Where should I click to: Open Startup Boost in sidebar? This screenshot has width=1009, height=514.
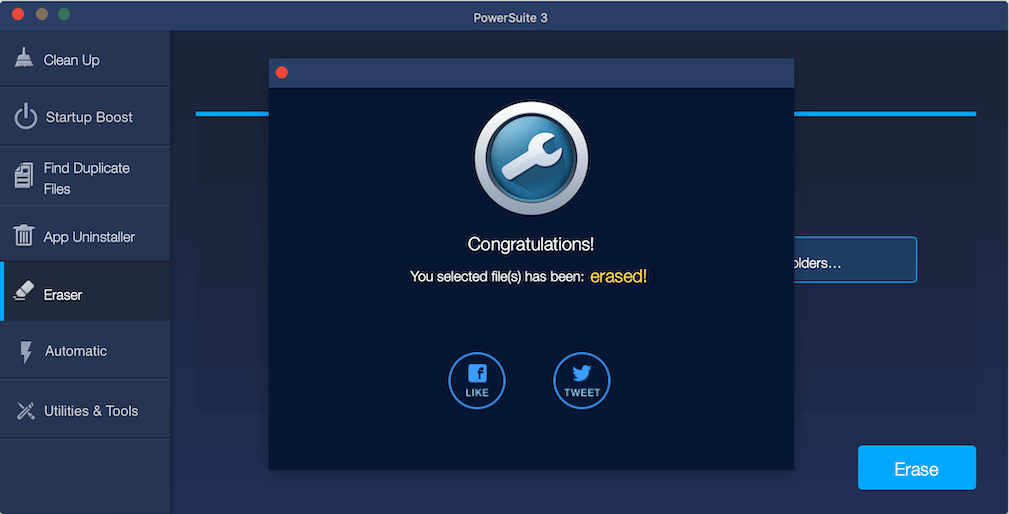85,117
